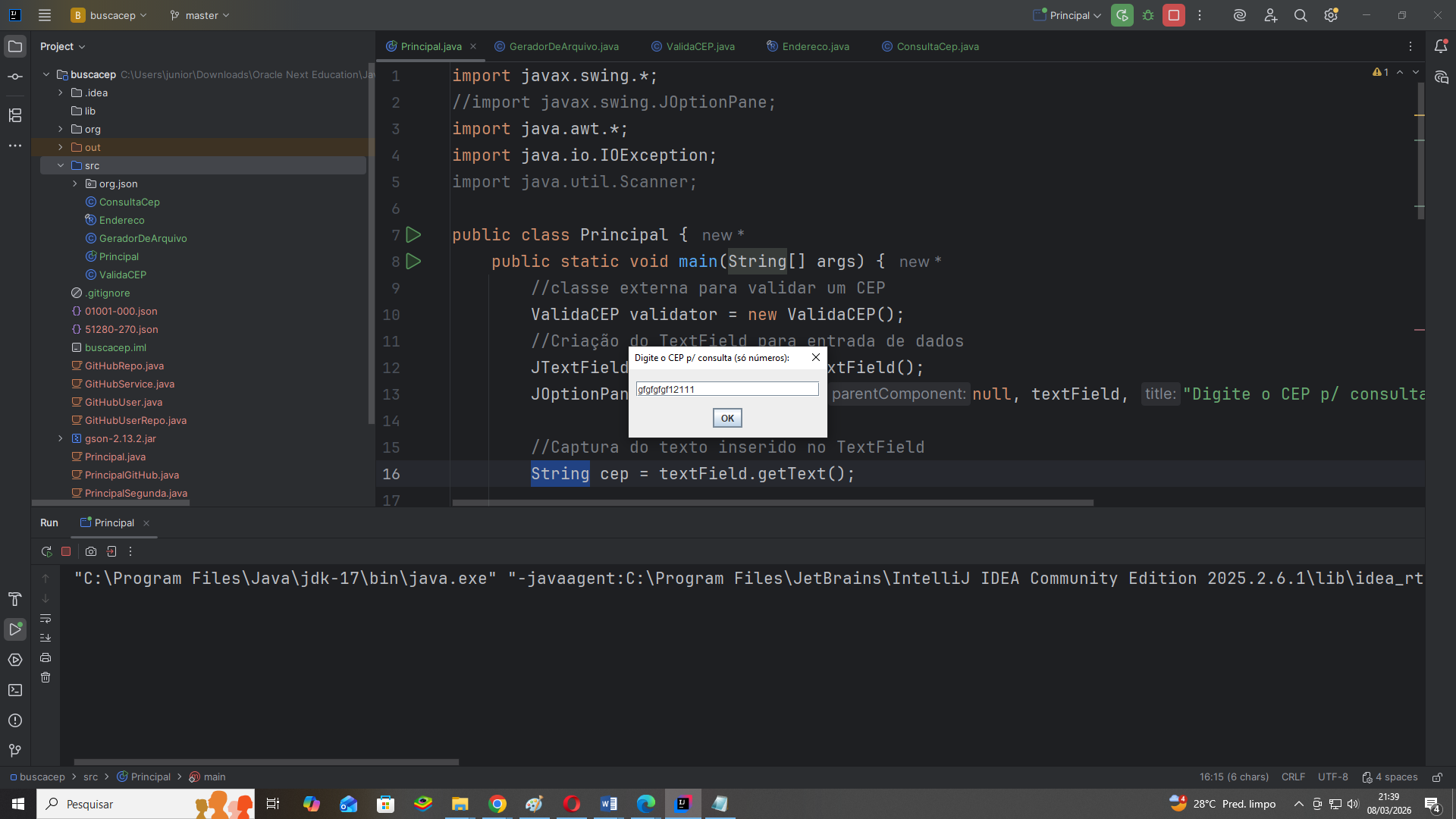Collapse the src folder in project tree
Screen dimensions: 1456x819
pyautogui.click(x=61, y=165)
